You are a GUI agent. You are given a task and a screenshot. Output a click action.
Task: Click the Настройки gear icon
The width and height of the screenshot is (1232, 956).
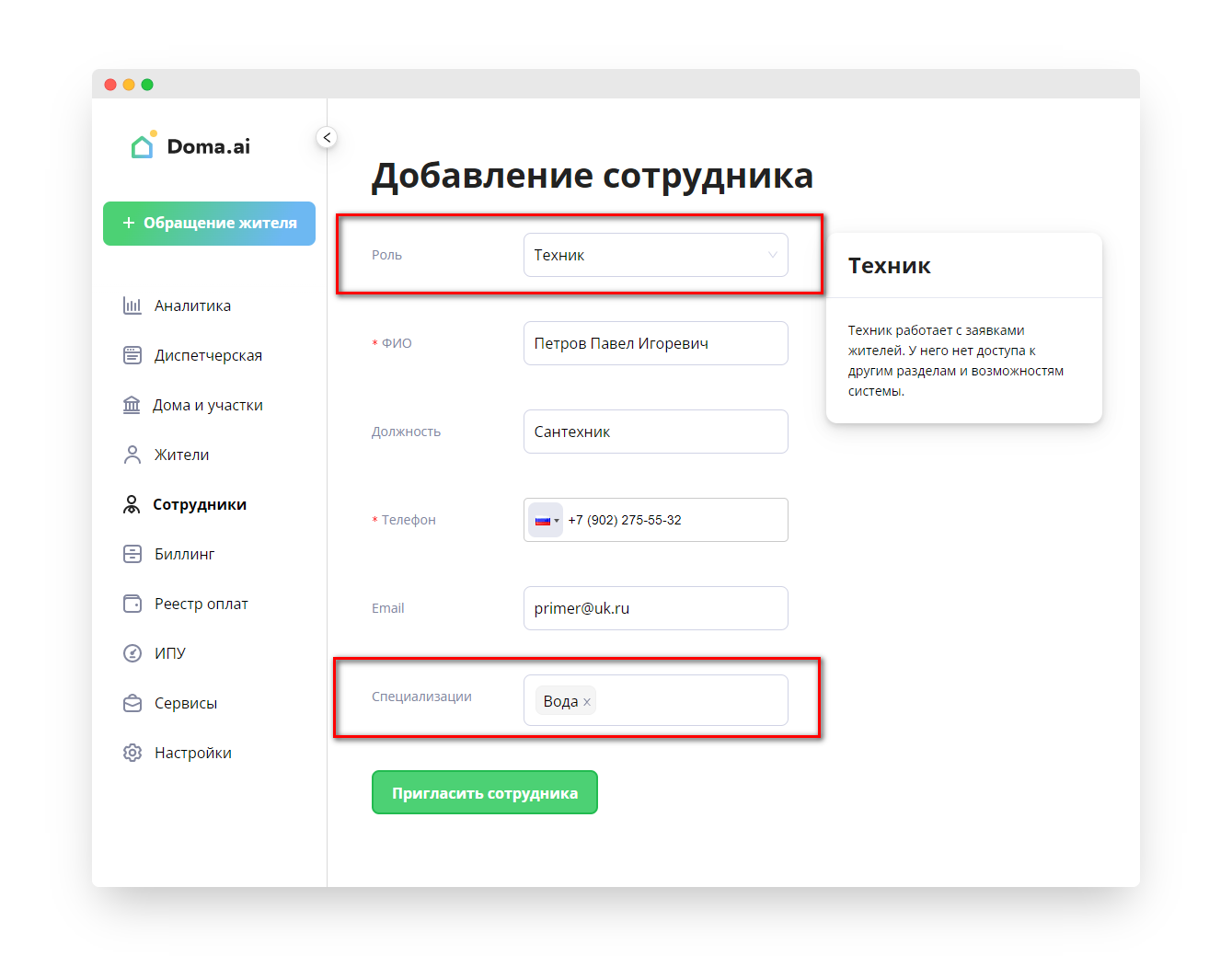pos(132,753)
